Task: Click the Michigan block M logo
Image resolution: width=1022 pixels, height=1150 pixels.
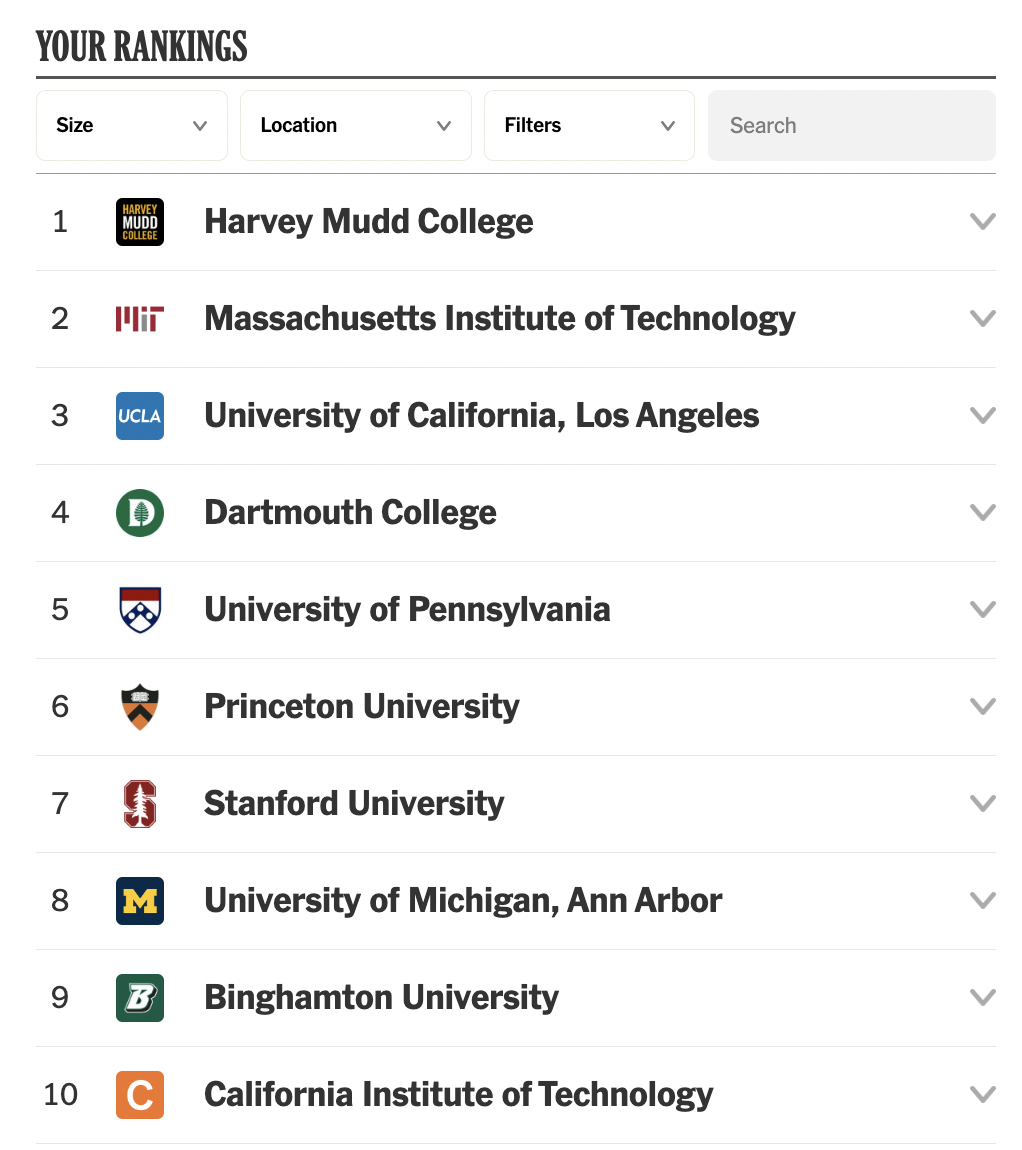Action: 140,901
